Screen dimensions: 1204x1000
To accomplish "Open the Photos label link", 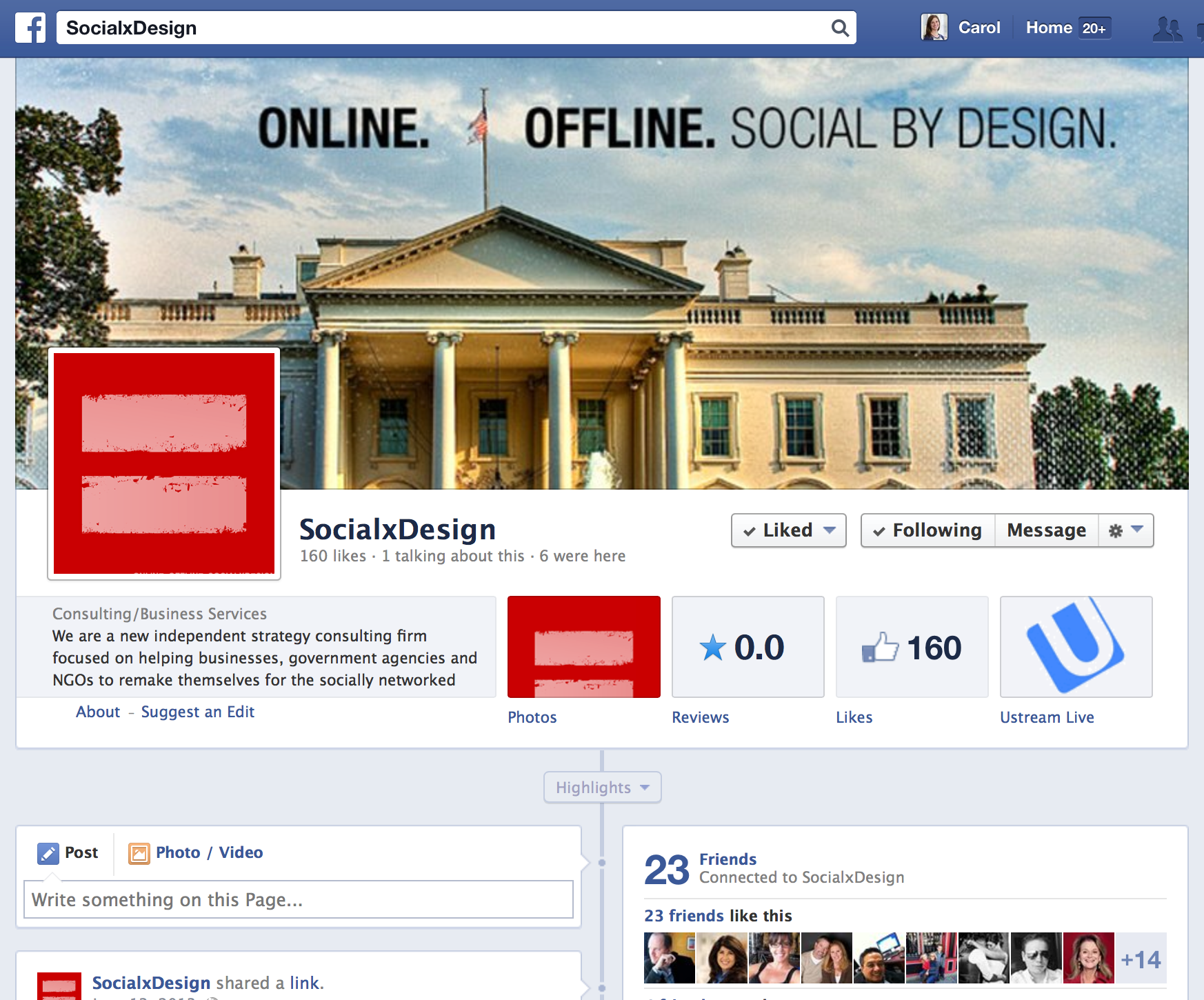I will tap(532, 717).
